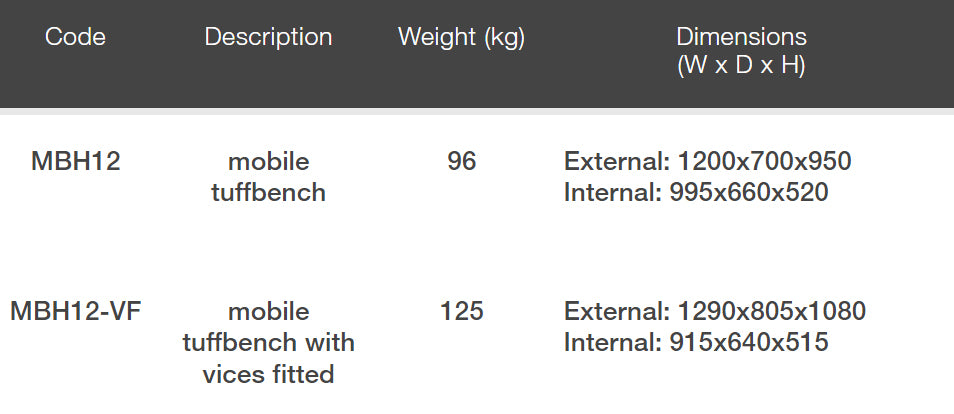
Task: Click the (W x D x H) header subtitle
Action: coord(741,67)
